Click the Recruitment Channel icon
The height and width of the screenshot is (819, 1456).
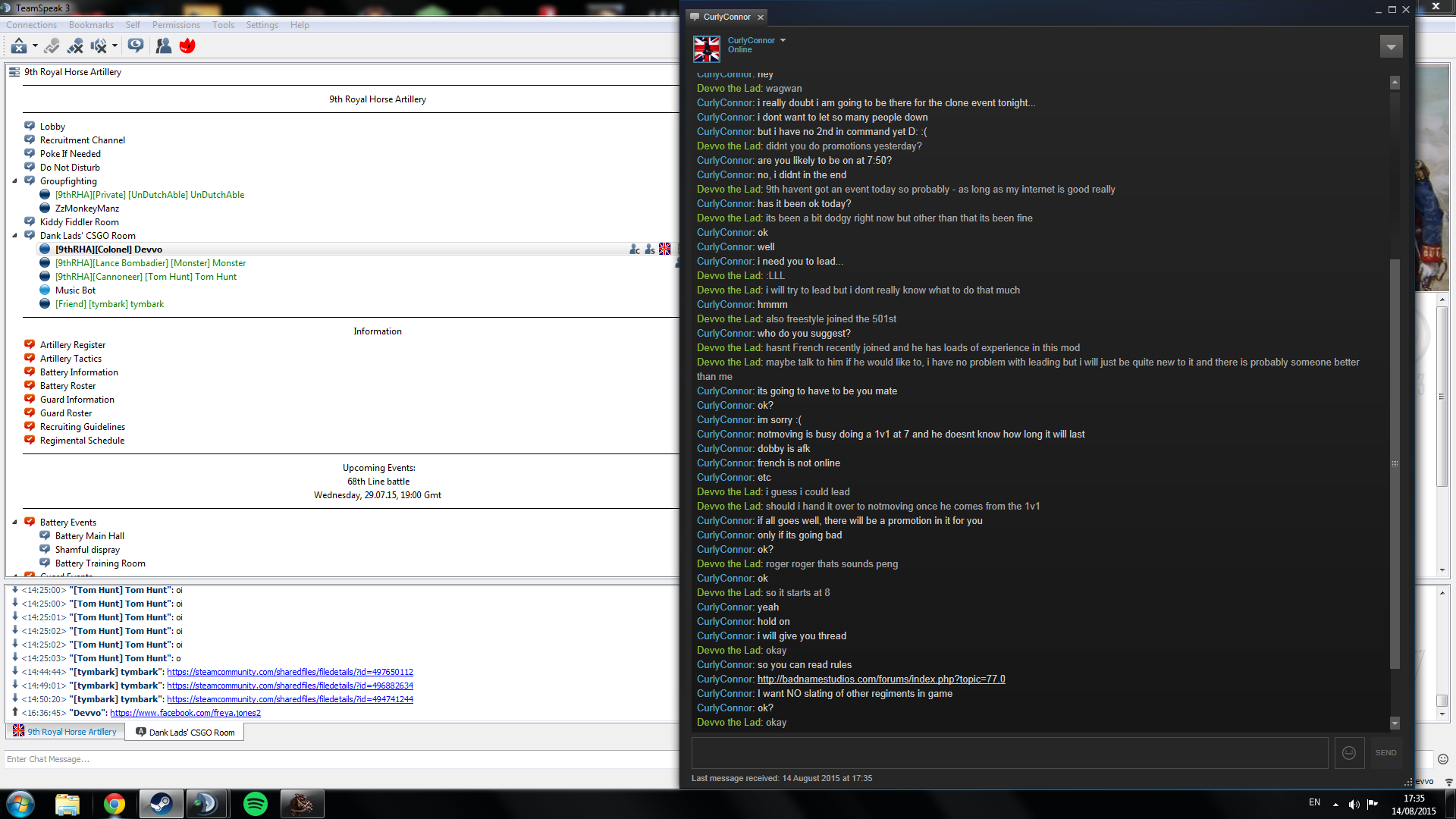(30, 140)
